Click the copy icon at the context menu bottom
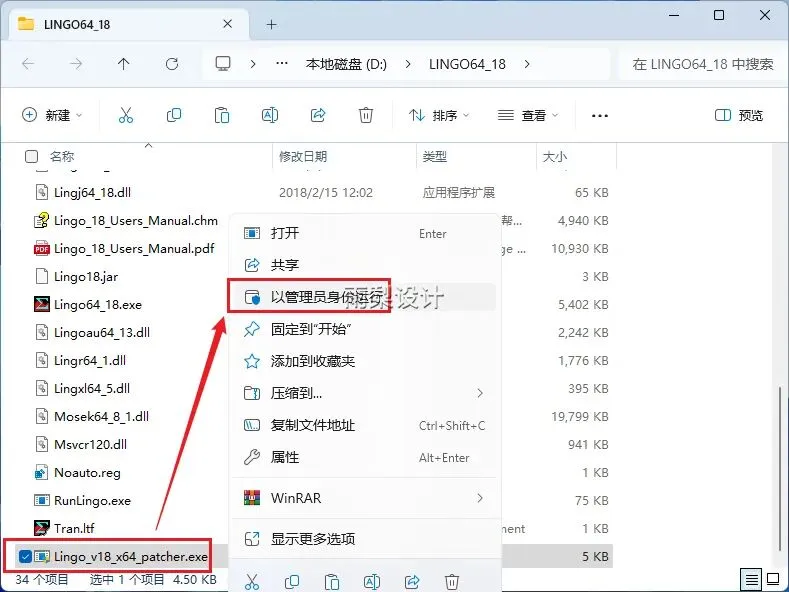This screenshot has height=592, width=789. 292,581
